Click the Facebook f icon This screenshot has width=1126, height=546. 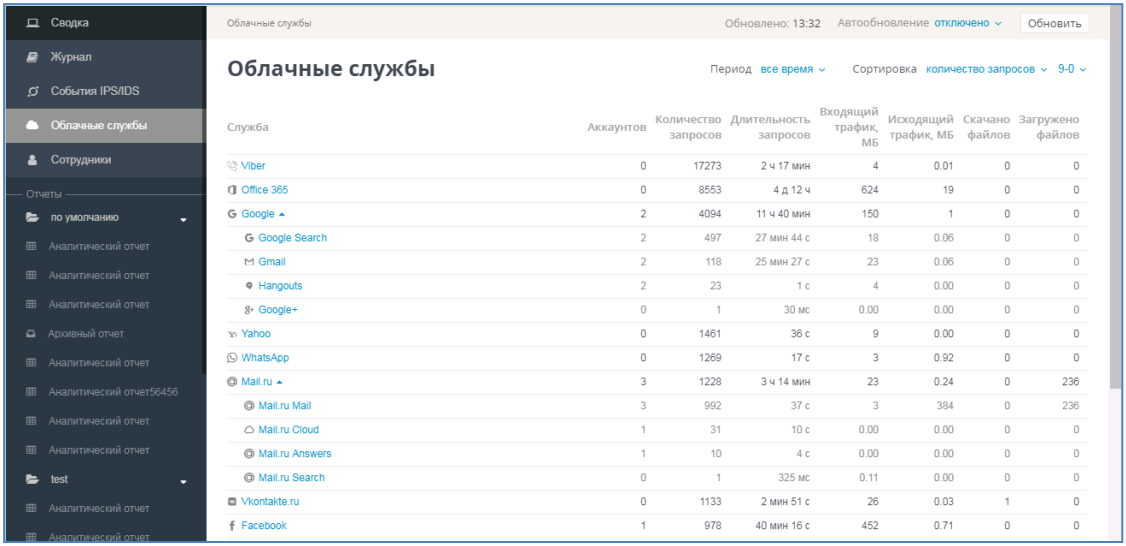point(231,526)
